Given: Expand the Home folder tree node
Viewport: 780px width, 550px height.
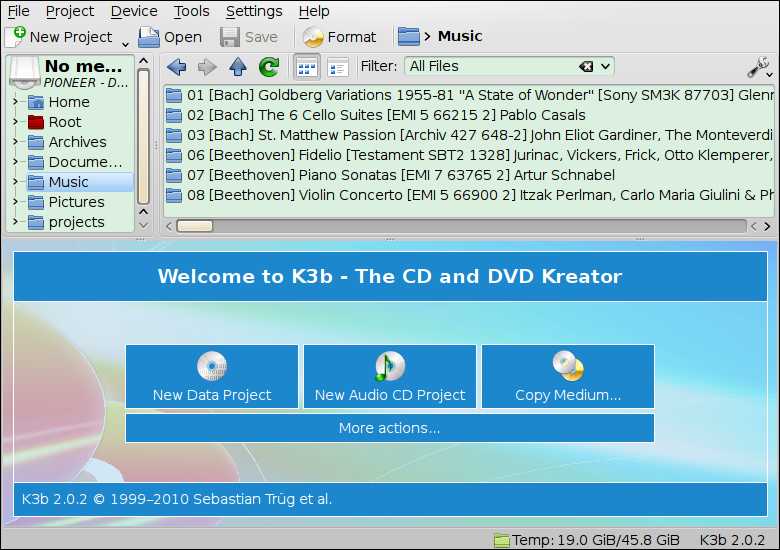Looking at the screenshot, I should pos(15,102).
